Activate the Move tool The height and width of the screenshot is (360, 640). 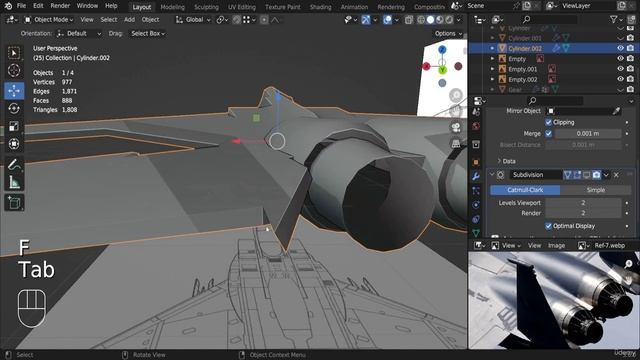pos(14,91)
